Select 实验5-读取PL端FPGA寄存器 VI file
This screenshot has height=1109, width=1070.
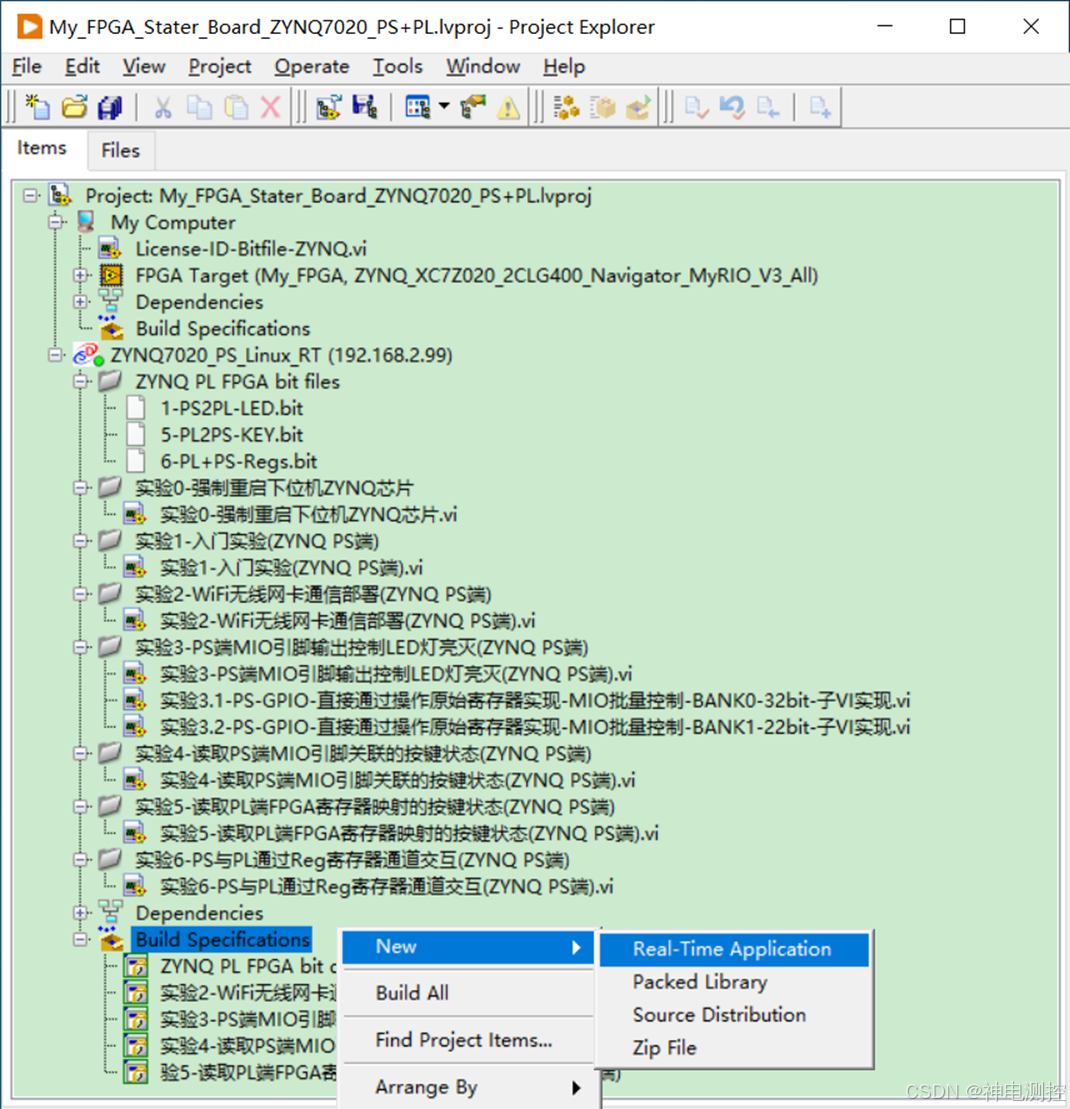(409, 834)
